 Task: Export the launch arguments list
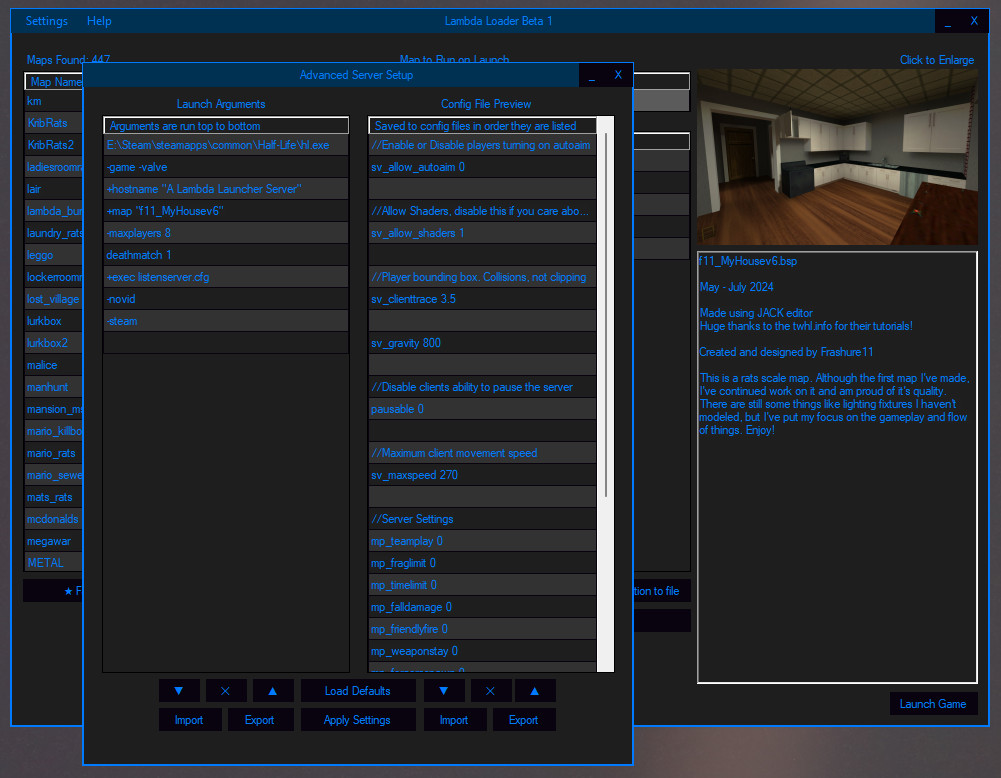coord(260,719)
